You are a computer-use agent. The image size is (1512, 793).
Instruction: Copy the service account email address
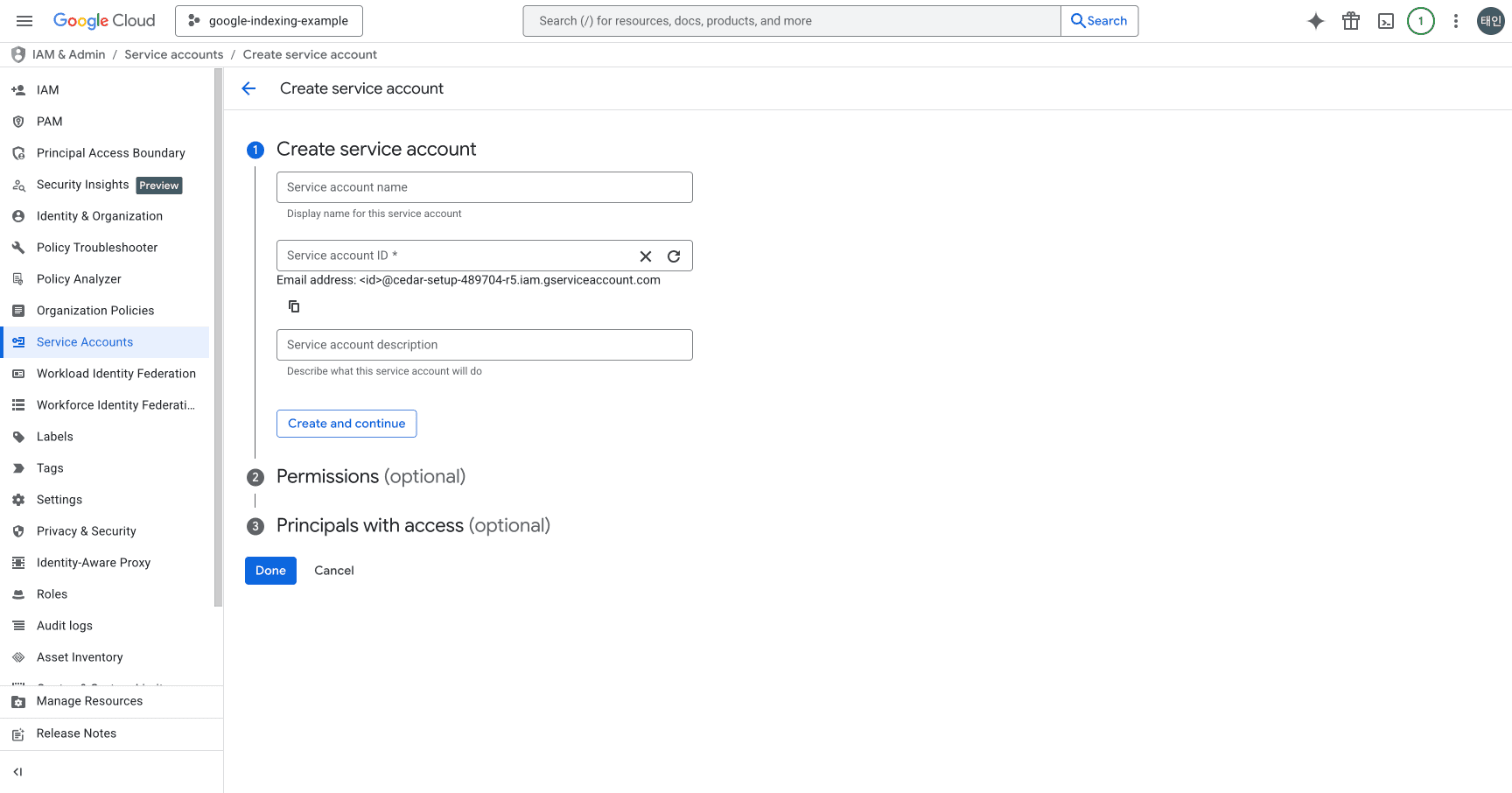(294, 306)
